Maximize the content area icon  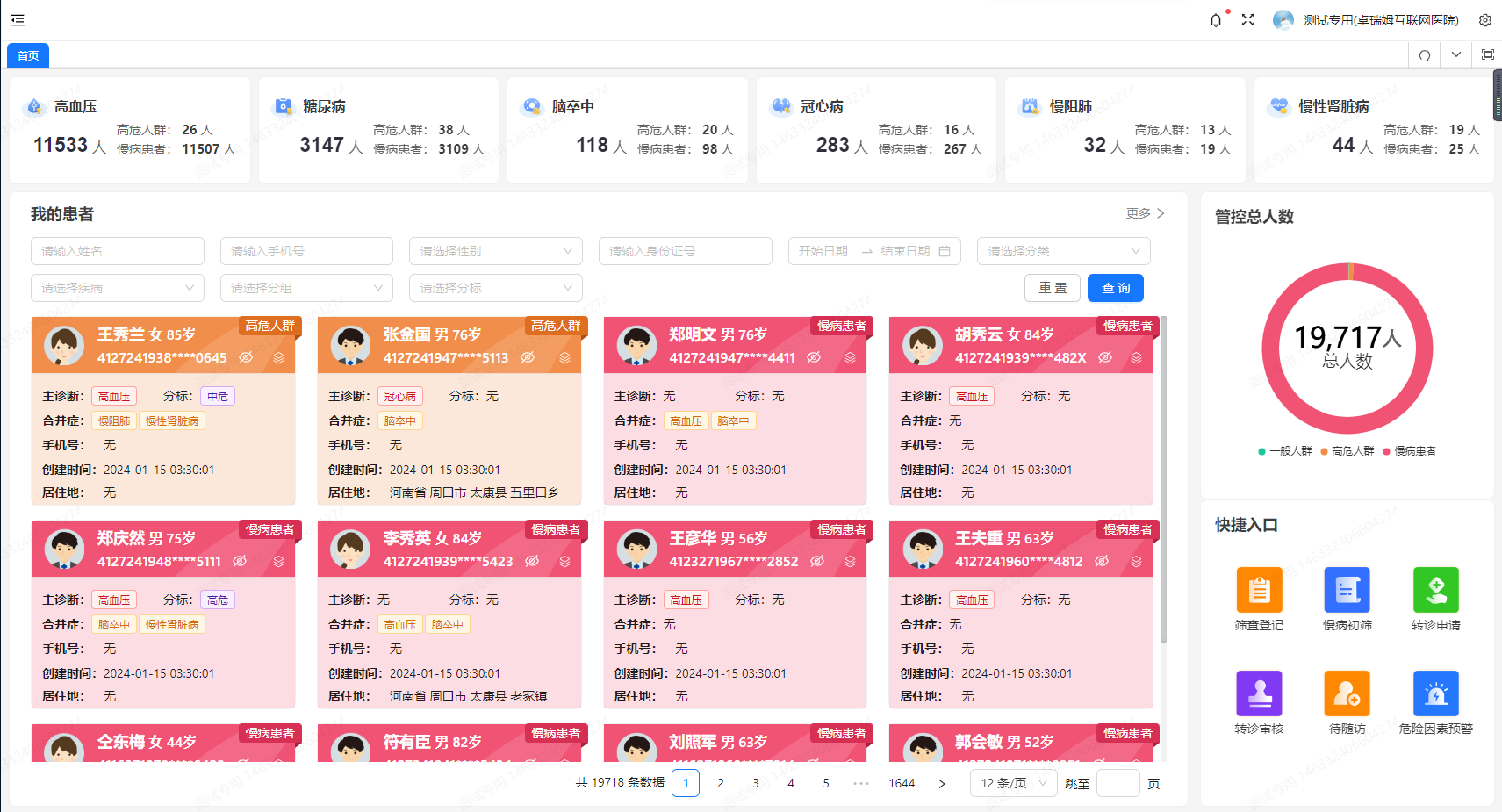click(x=1488, y=54)
